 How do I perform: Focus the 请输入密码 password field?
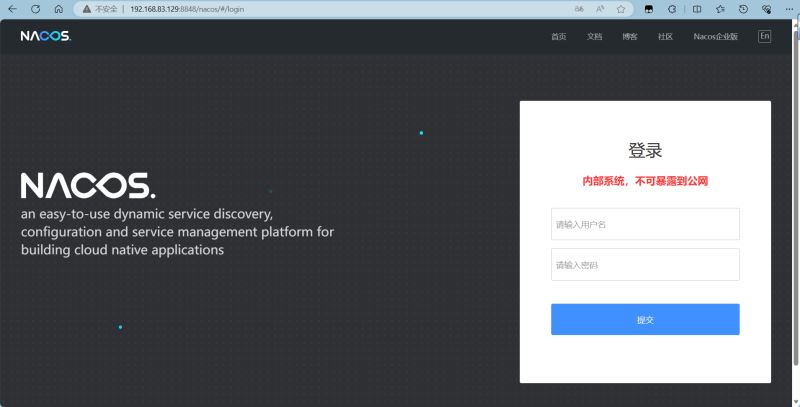click(x=645, y=264)
